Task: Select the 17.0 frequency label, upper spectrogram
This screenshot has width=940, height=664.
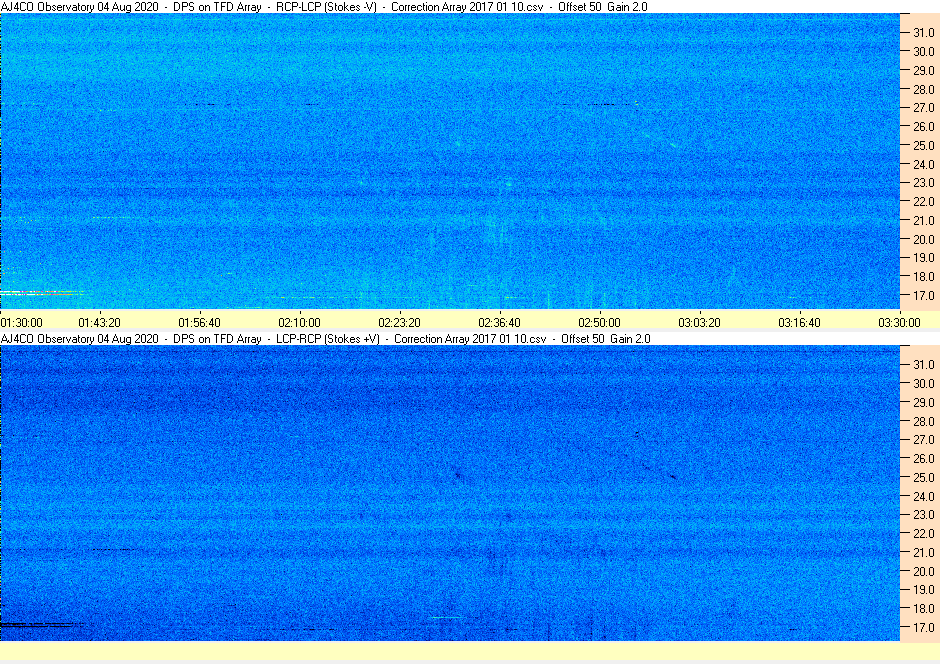Action: tap(923, 295)
